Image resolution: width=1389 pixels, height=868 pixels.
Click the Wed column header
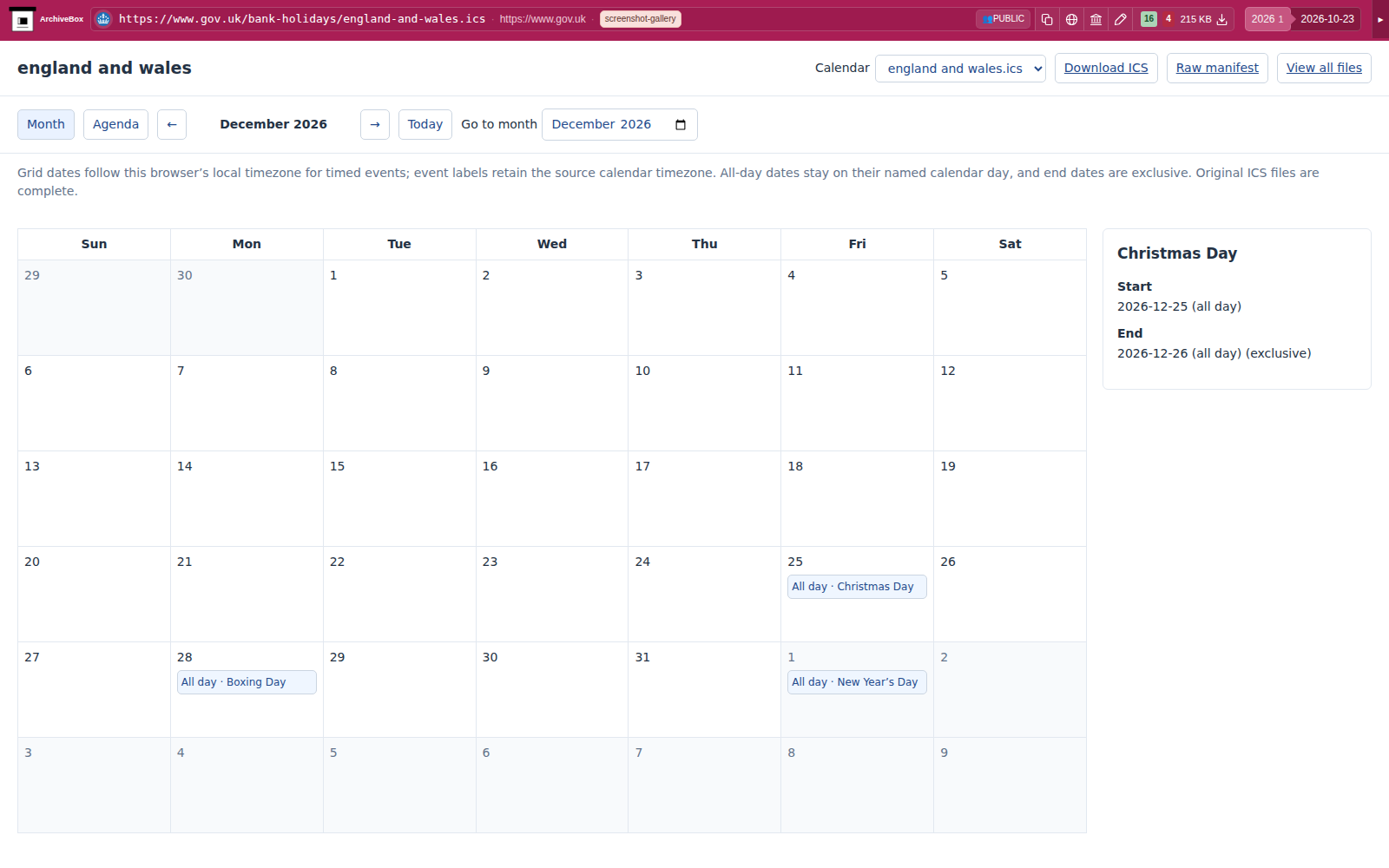552,244
